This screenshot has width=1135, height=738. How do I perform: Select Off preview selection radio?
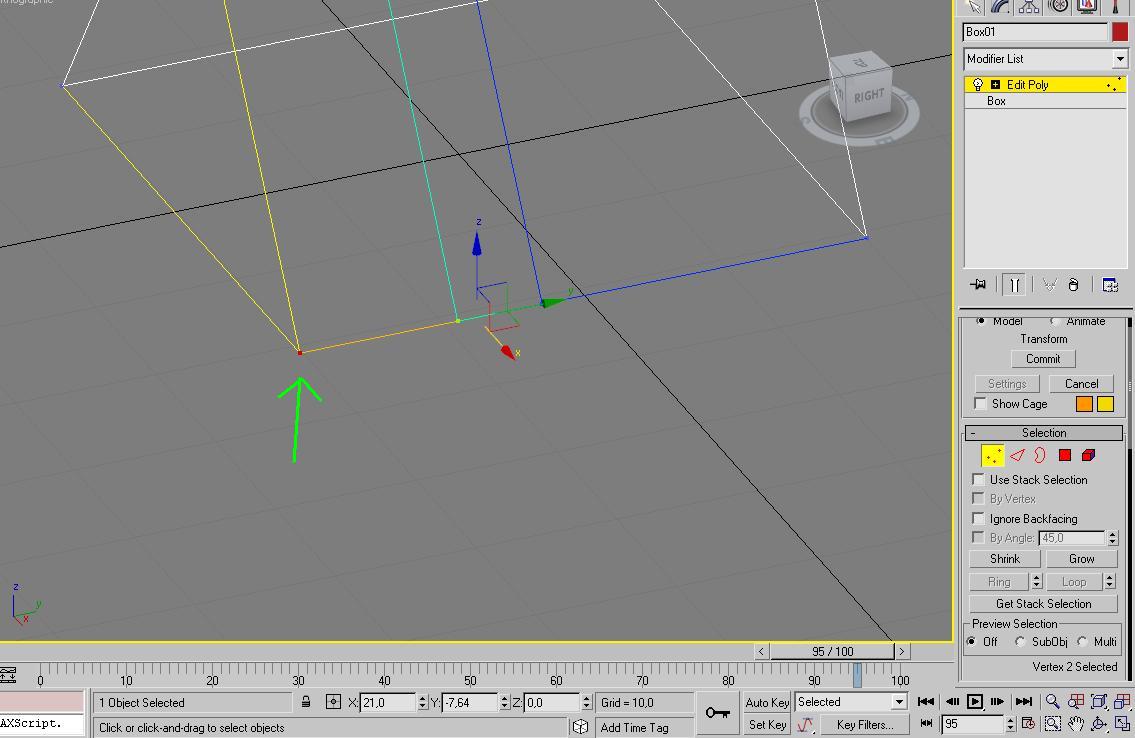971,642
